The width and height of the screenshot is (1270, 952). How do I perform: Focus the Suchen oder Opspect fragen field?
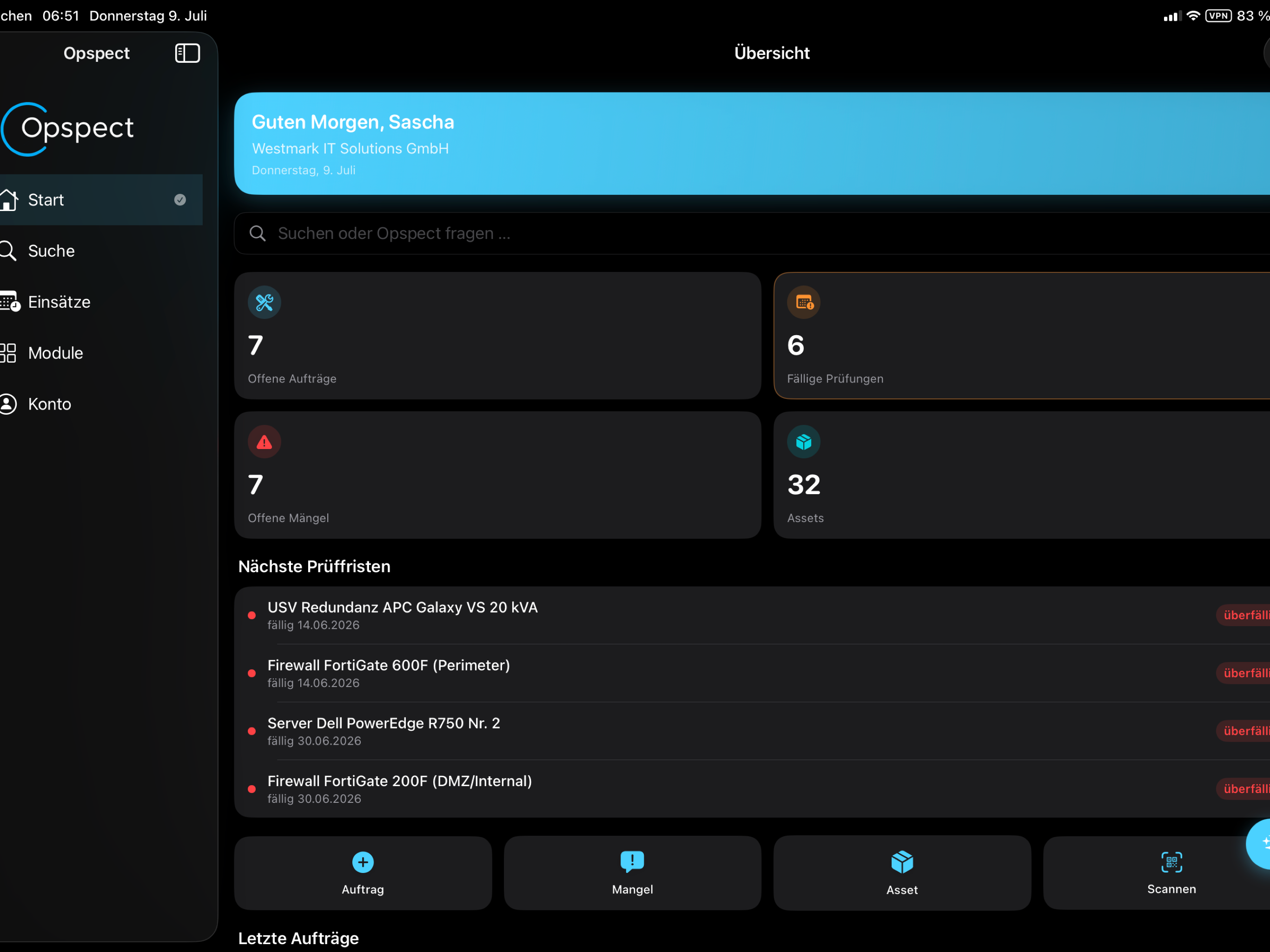752,234
